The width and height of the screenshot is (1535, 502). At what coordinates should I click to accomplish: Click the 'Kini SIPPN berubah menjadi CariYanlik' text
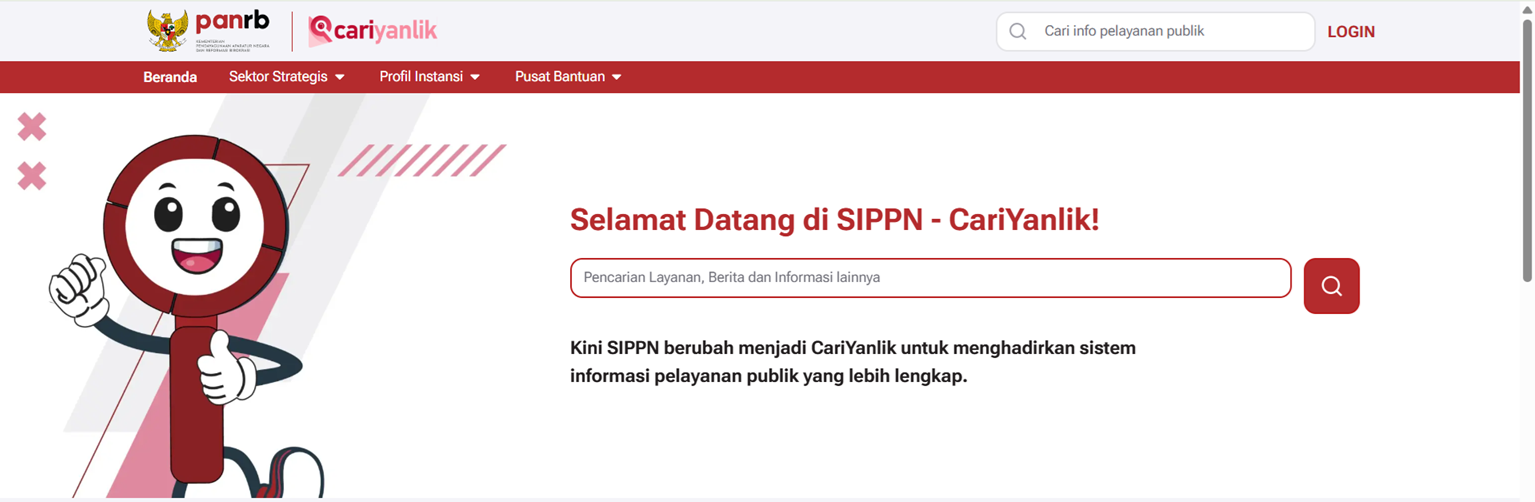(853, 363)
